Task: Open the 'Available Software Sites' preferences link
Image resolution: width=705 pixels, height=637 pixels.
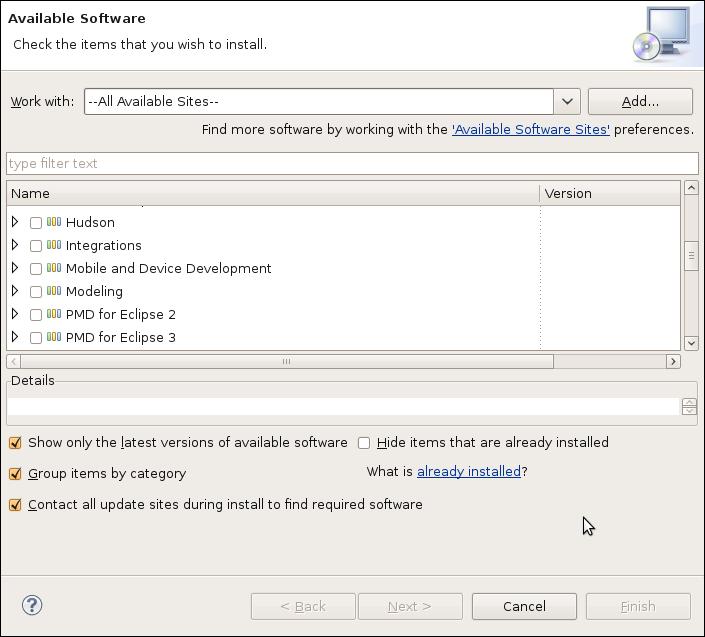Action: 531,129
